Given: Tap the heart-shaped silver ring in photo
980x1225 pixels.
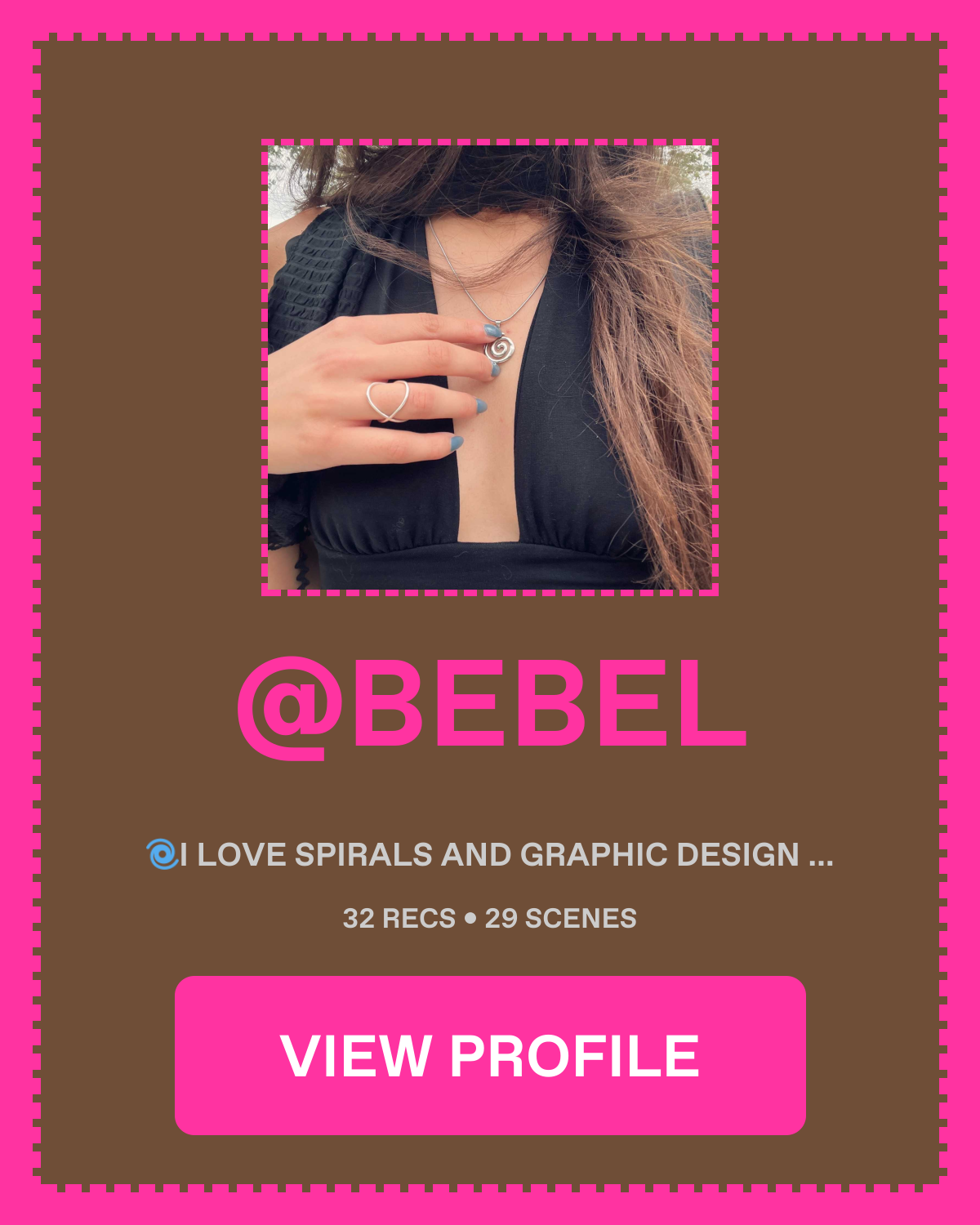Looking at the screenshot, I should pos(387,400).
